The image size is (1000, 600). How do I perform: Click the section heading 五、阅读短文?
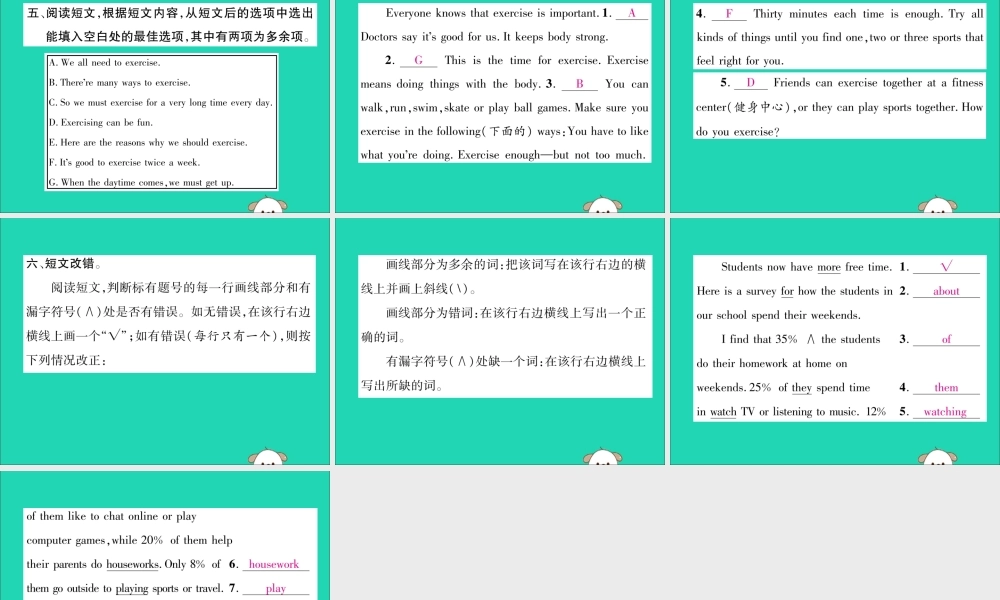[x=170, y=24]
